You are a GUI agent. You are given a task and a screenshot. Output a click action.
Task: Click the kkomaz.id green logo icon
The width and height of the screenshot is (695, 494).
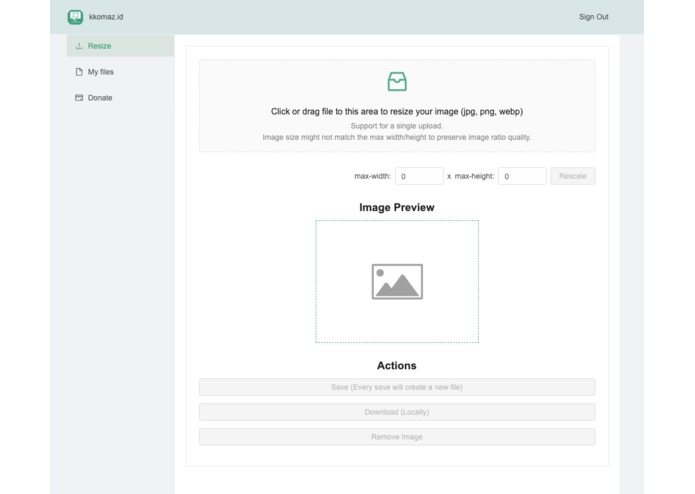coord(75,17)
